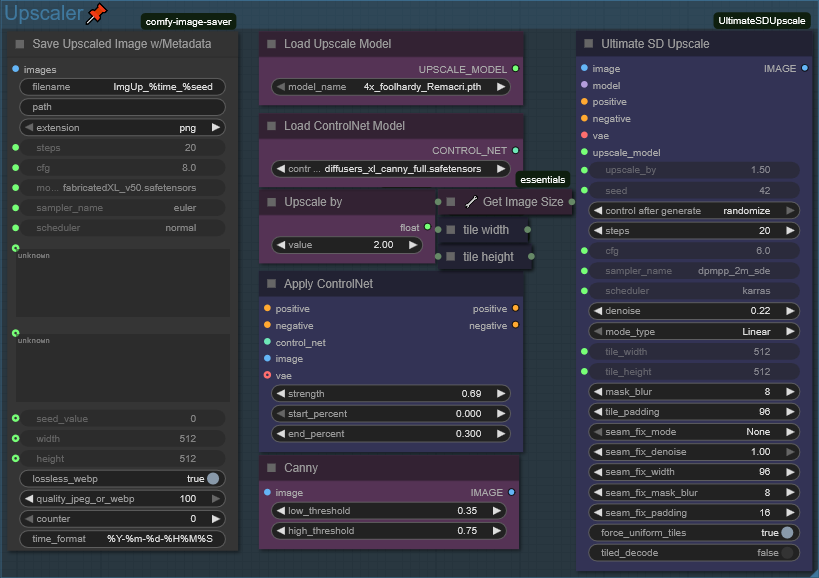Click the images input socket on Save node
The height and width of the screenshot is (578, 819).
[16, 69]
